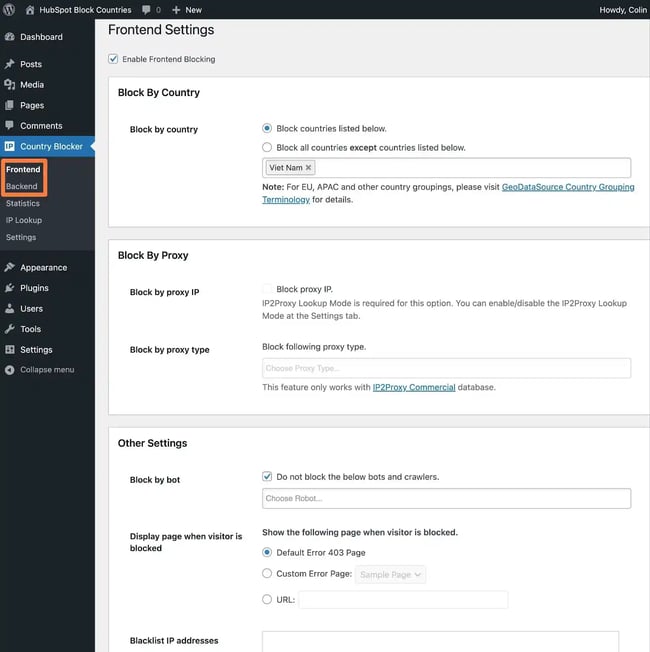
Task: Select Block all countries except listed radio
Action: point(267,147)
